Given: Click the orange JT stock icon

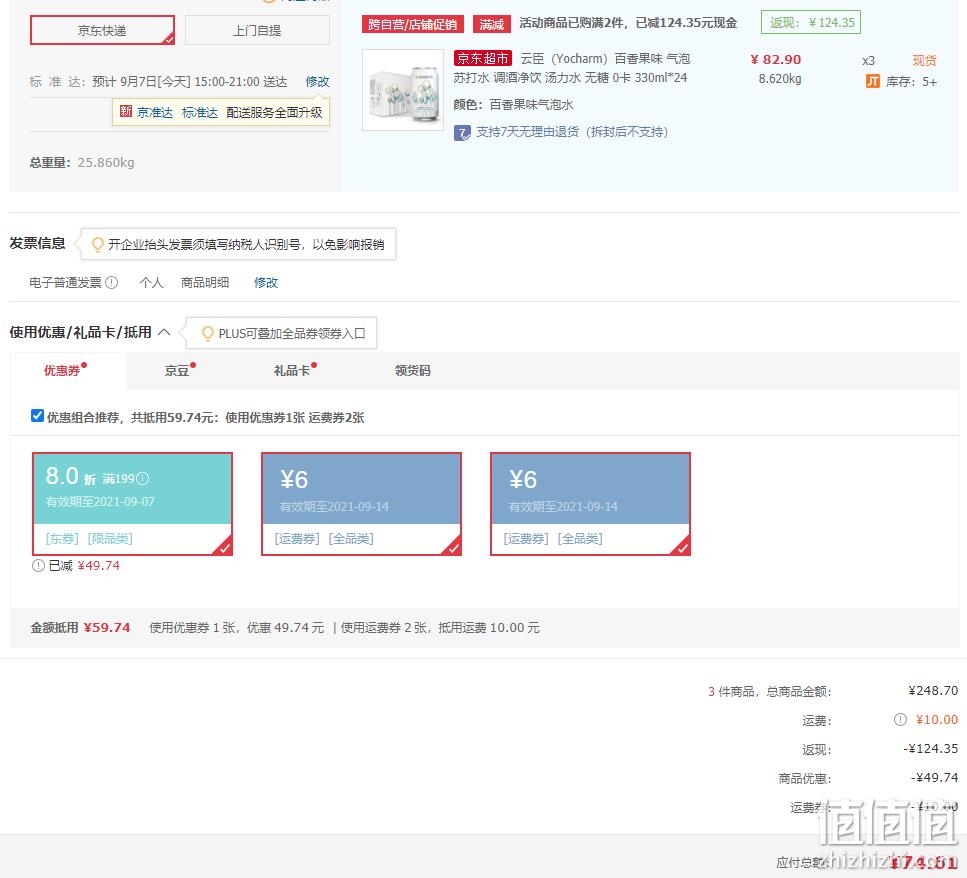Looking at the screenshot, I should pos(873,81).
